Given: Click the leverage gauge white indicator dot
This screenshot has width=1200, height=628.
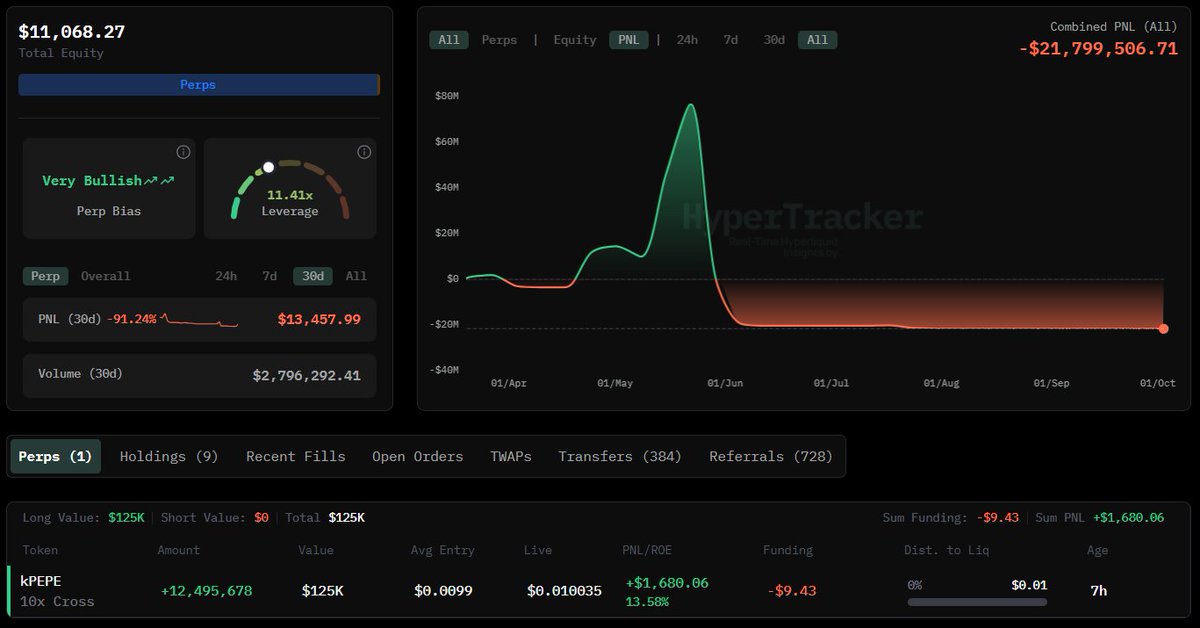Looking at the screenshot, I should (x=268, y=167).
